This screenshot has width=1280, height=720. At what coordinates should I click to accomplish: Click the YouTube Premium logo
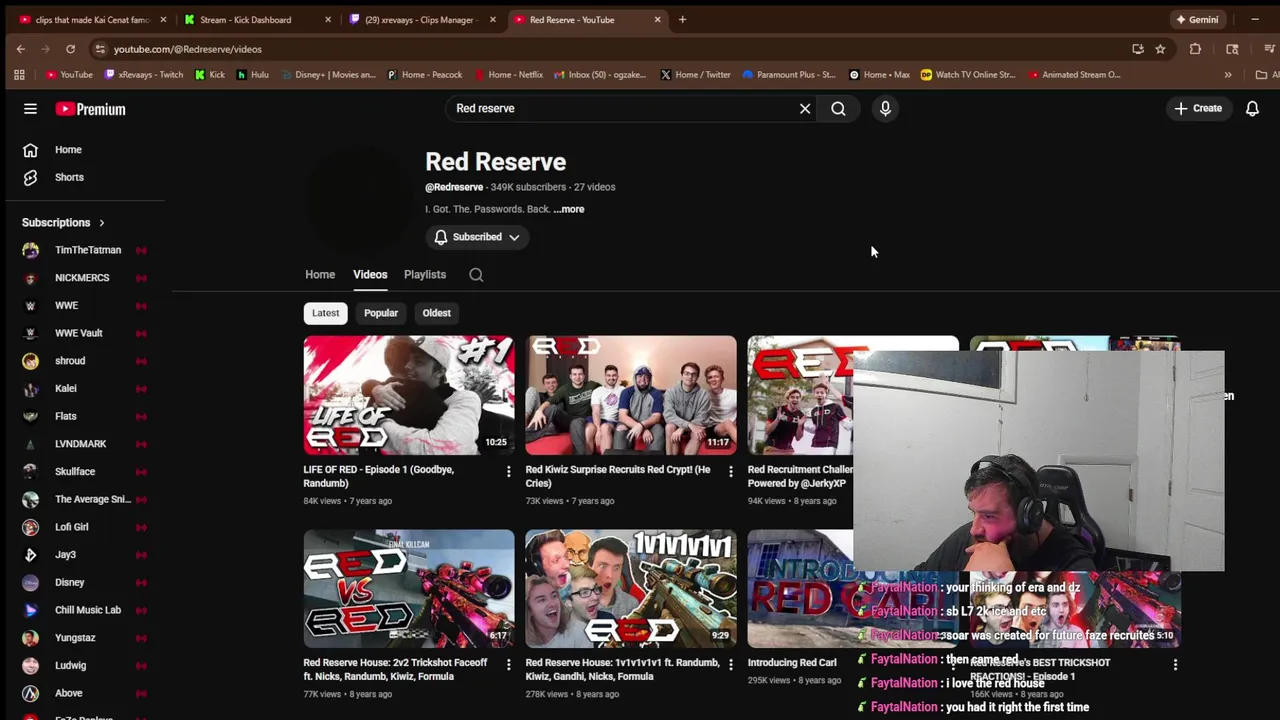[x=90, y=109]
